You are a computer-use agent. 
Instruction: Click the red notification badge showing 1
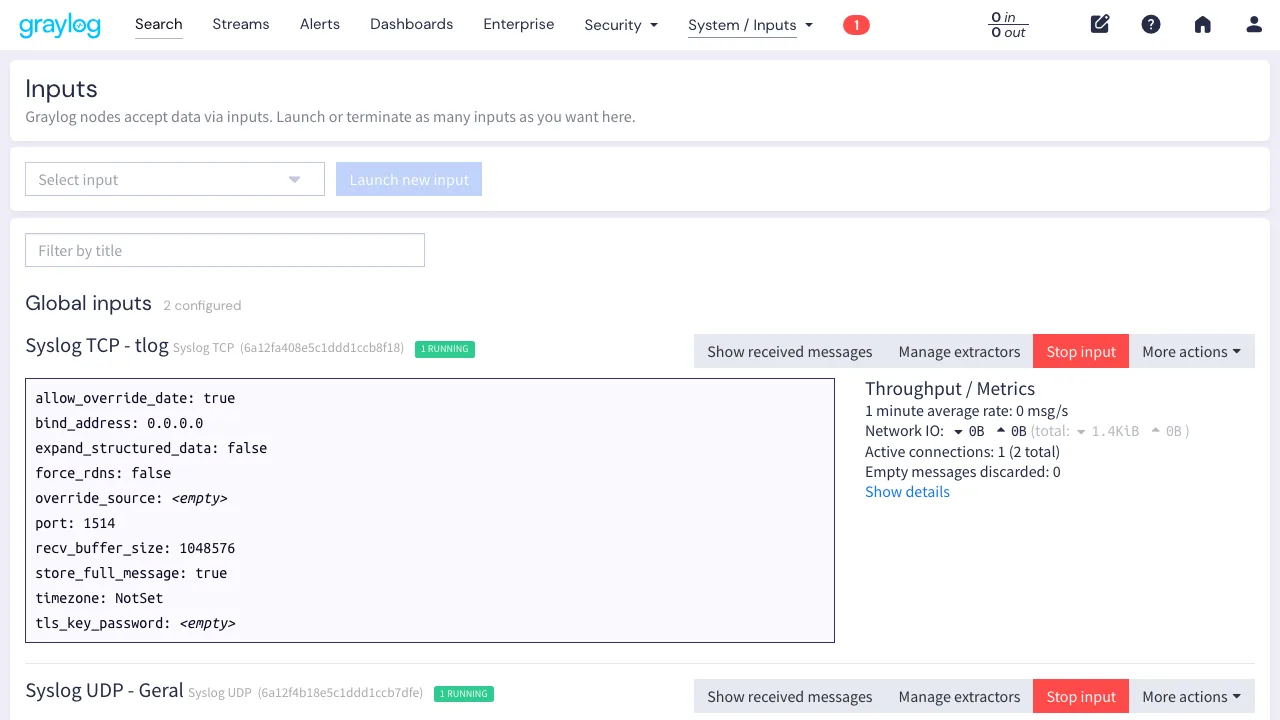pos(856,25)
